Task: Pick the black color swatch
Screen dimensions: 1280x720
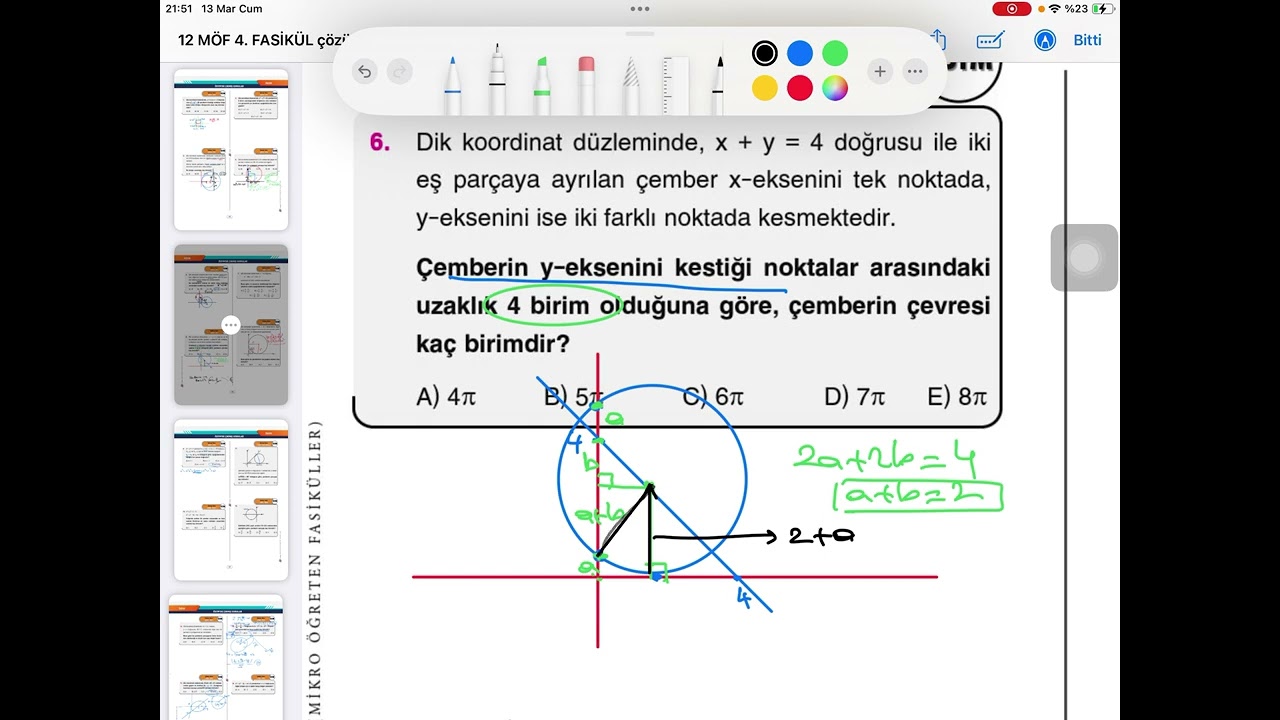Action: [765, 54]
